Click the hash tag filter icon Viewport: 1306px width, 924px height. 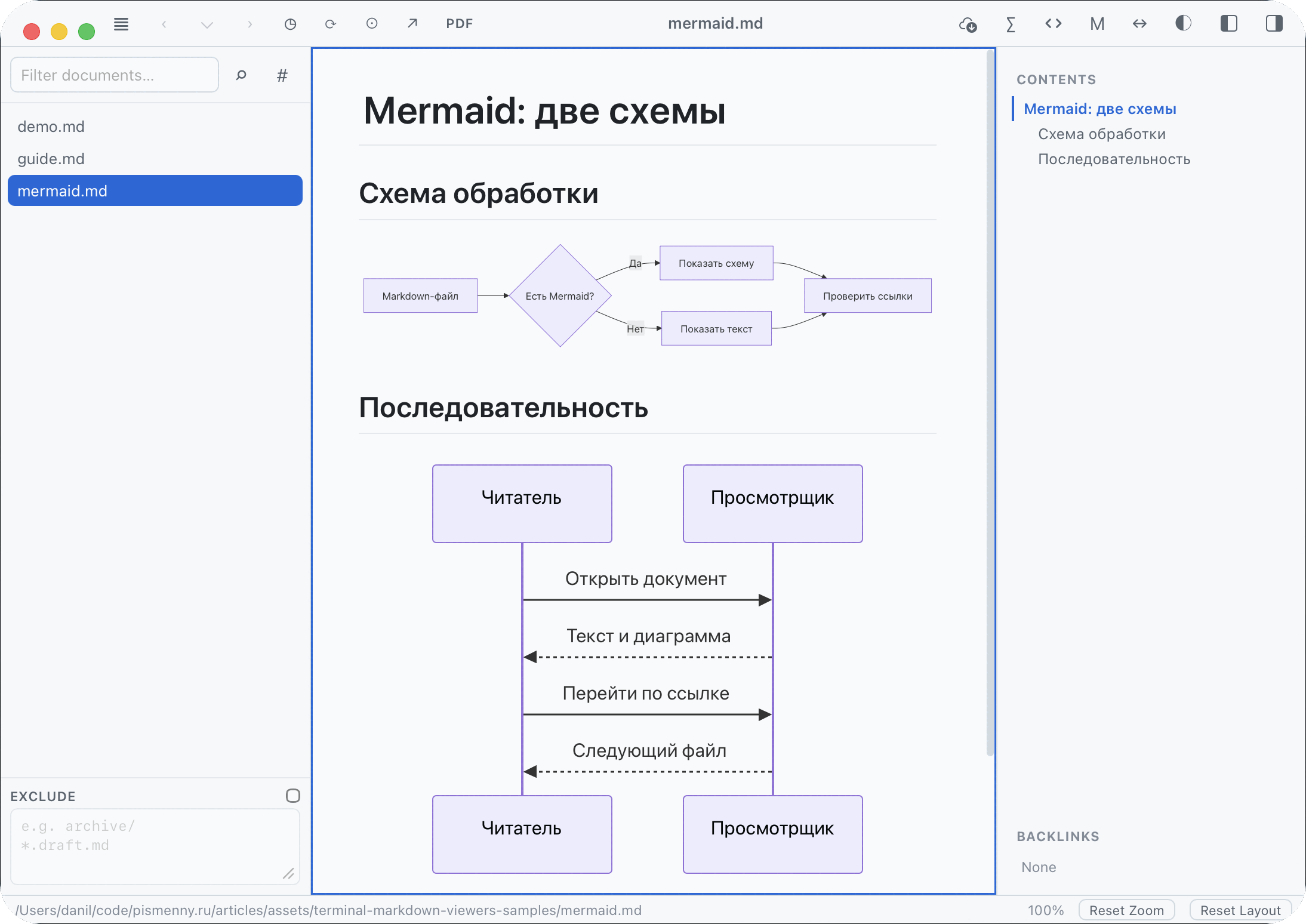click(282, 75)
